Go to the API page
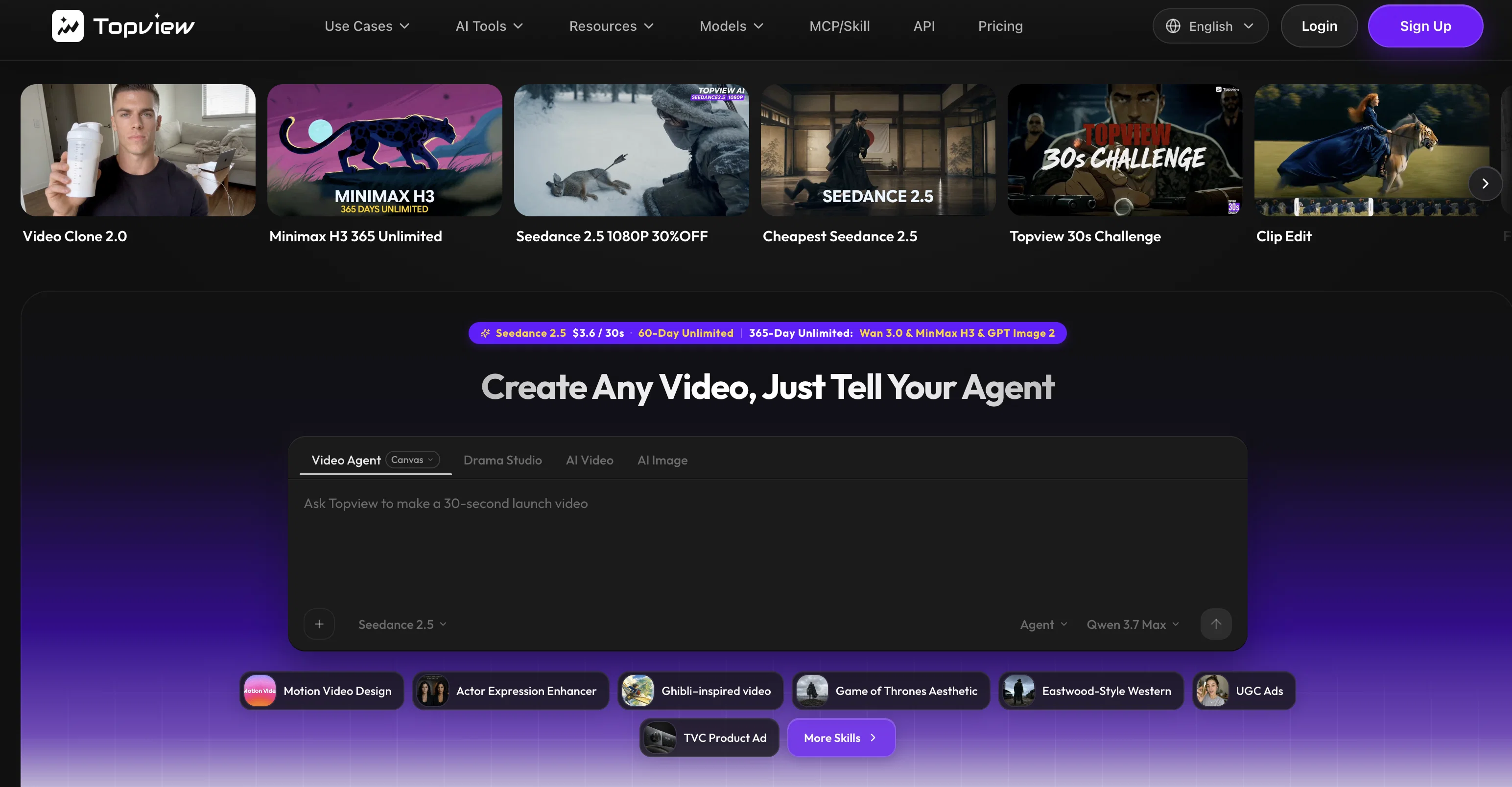The width and height of the screenshot is (1512, 787). pos(924,26)
